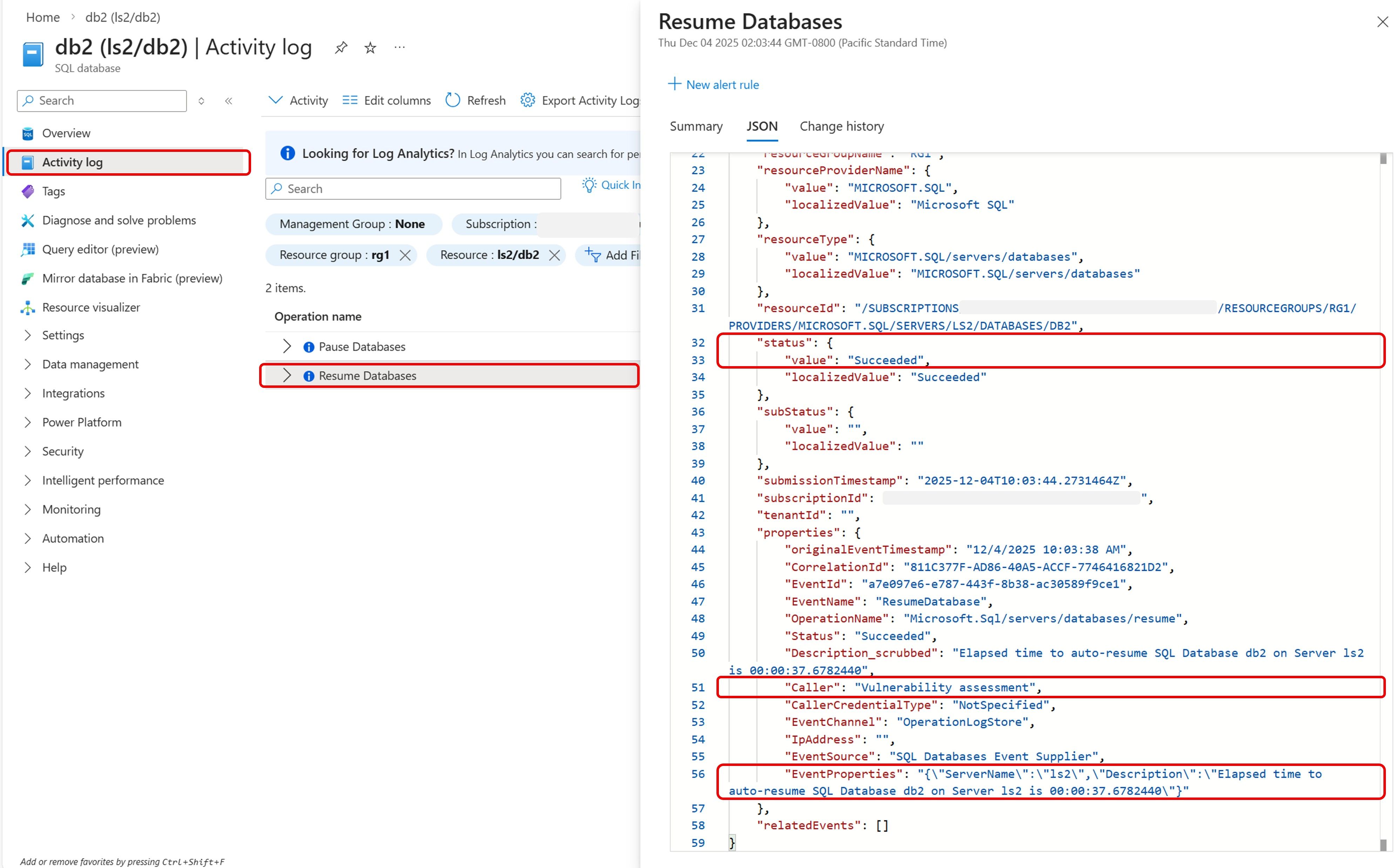The width and height of the screenshot is (1395, 868).
Task: Open the ellipsis menu beside the page title
Action: (x=399, y=47)
